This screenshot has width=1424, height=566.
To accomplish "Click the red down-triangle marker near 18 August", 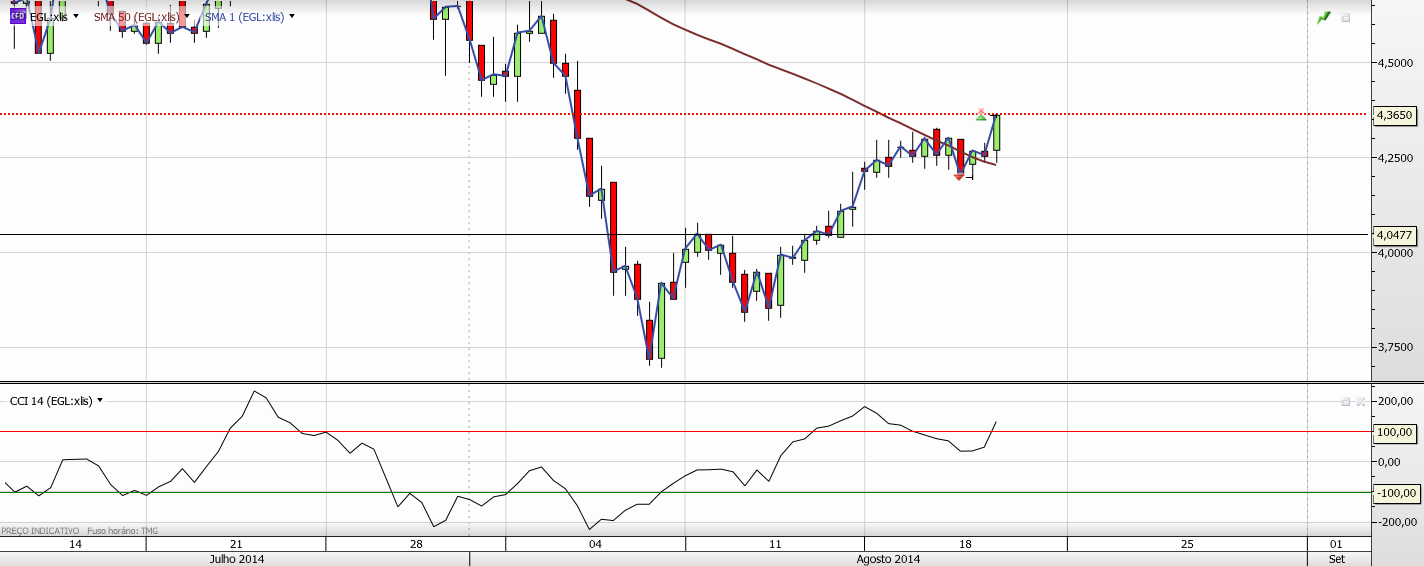I will click(959, 177).
